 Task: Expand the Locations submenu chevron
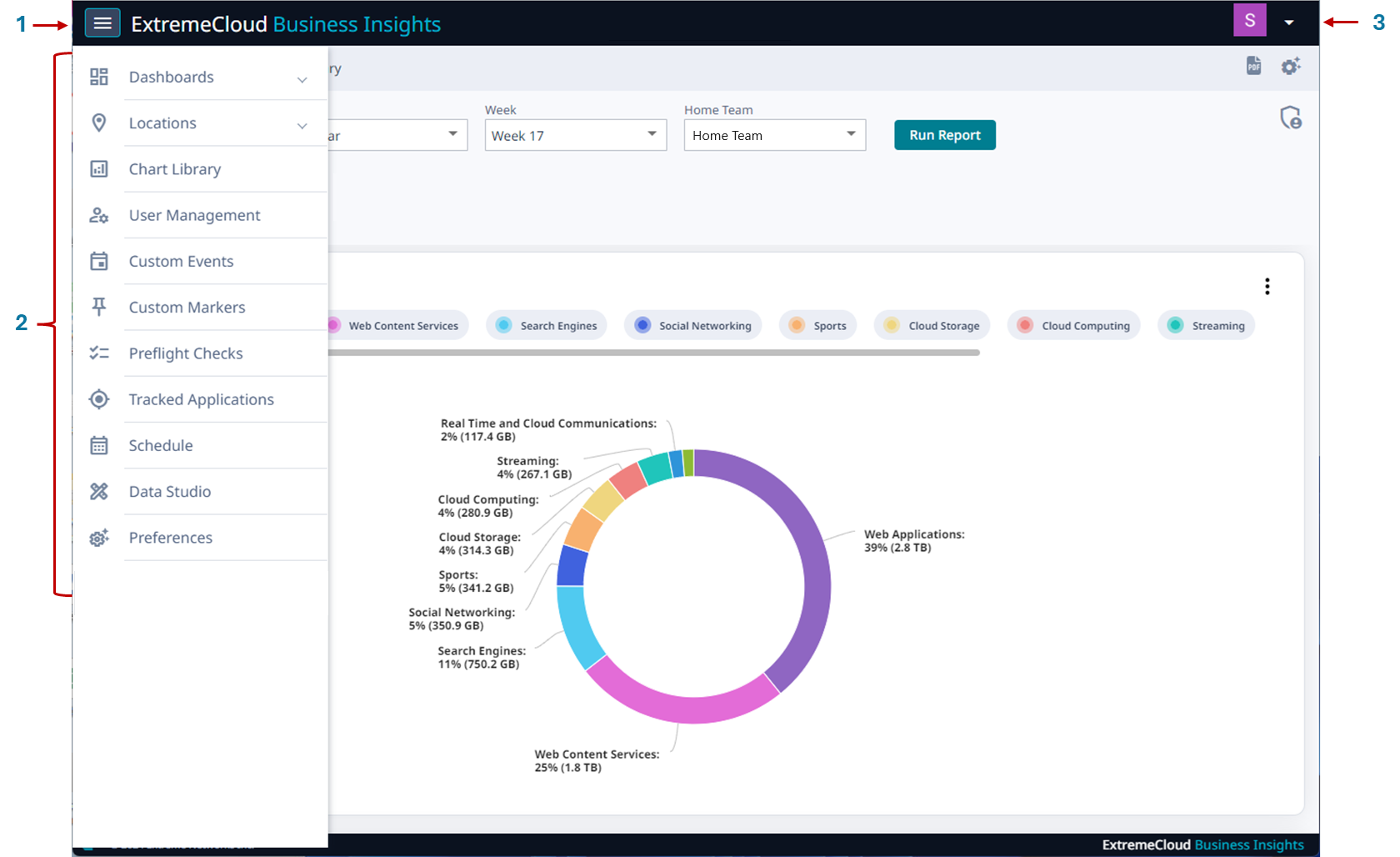tap(302, 126)
